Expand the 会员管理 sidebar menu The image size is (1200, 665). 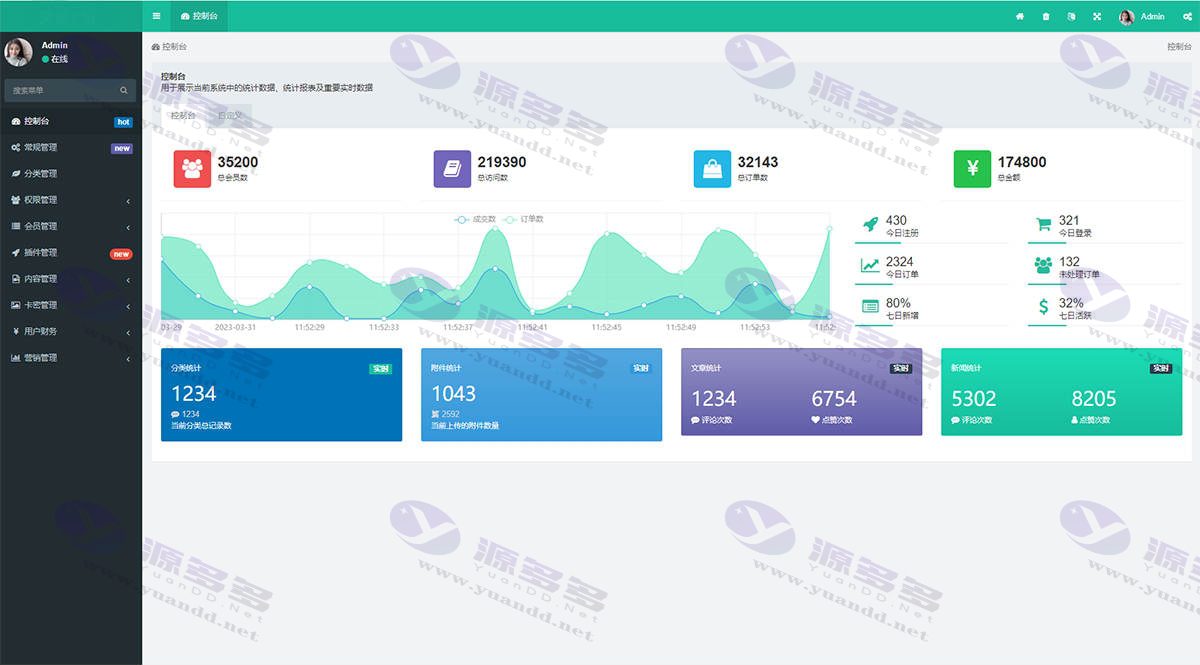(71, 226)
